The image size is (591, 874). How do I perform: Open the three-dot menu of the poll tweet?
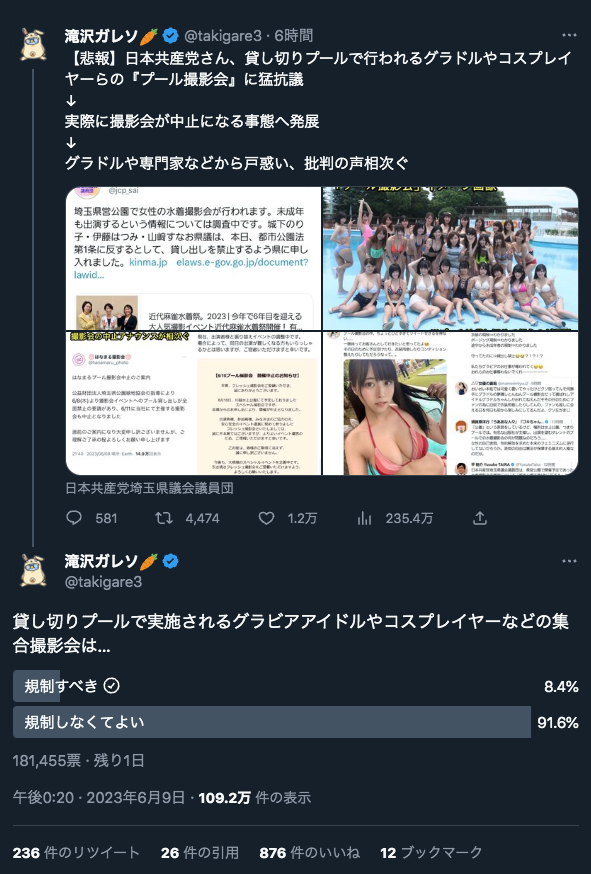(569, 561)
